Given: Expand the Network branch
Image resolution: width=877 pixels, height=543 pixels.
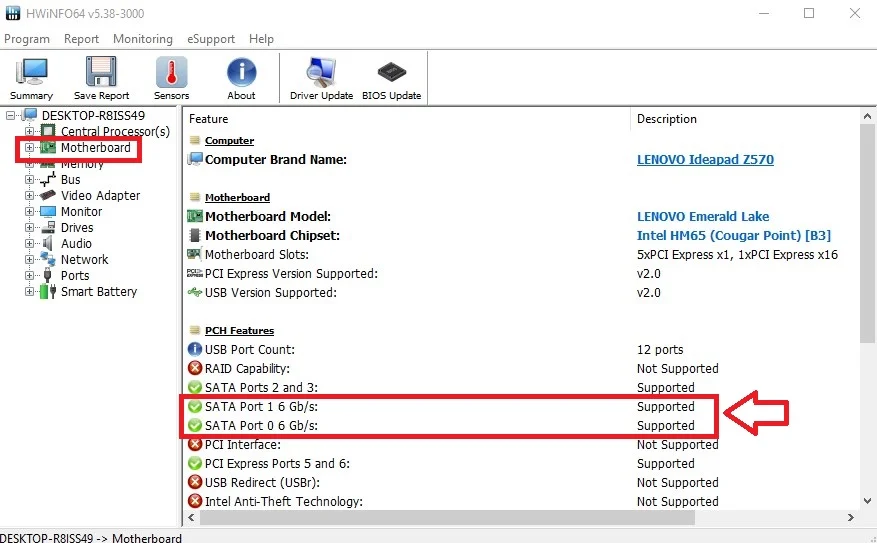Looking at the screenshot, I should 29,259.
